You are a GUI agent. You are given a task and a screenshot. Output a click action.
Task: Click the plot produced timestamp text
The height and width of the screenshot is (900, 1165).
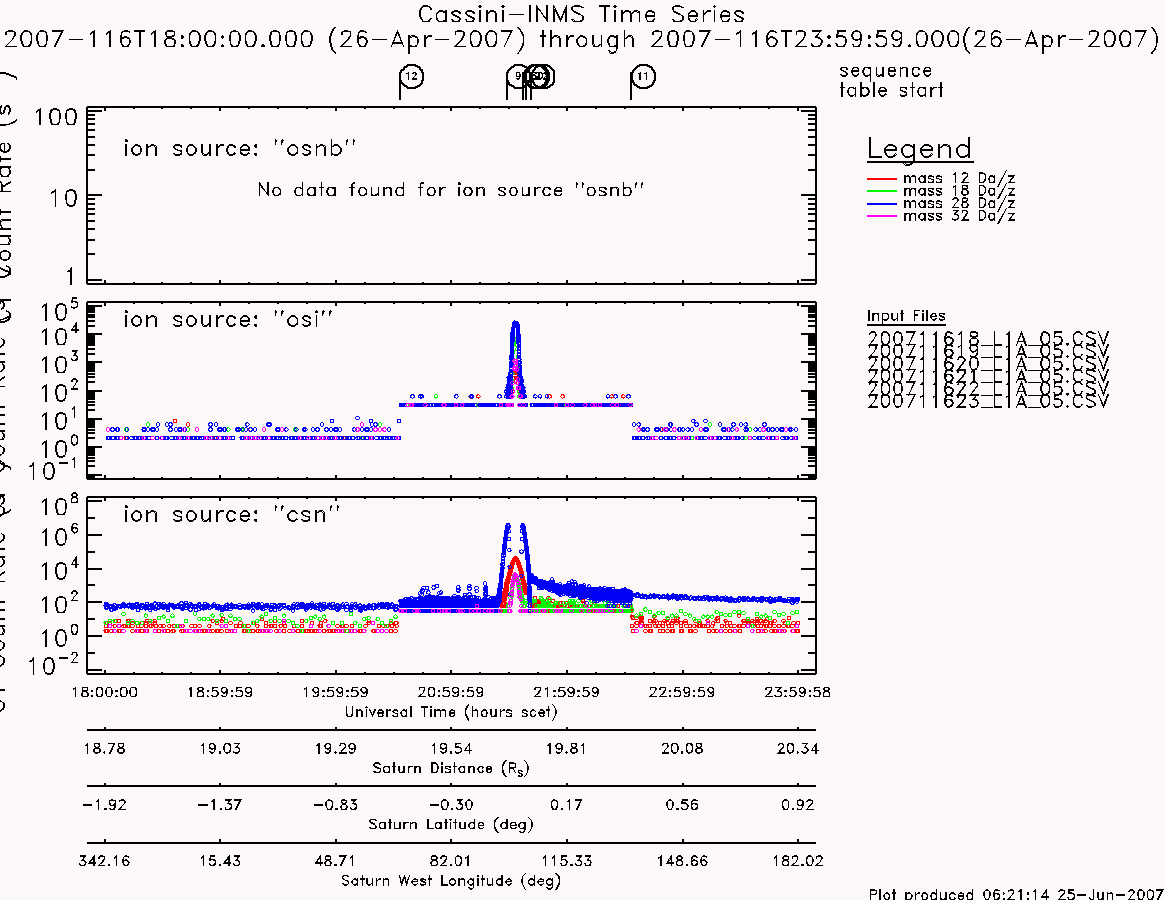click(x=1016, y=893)
